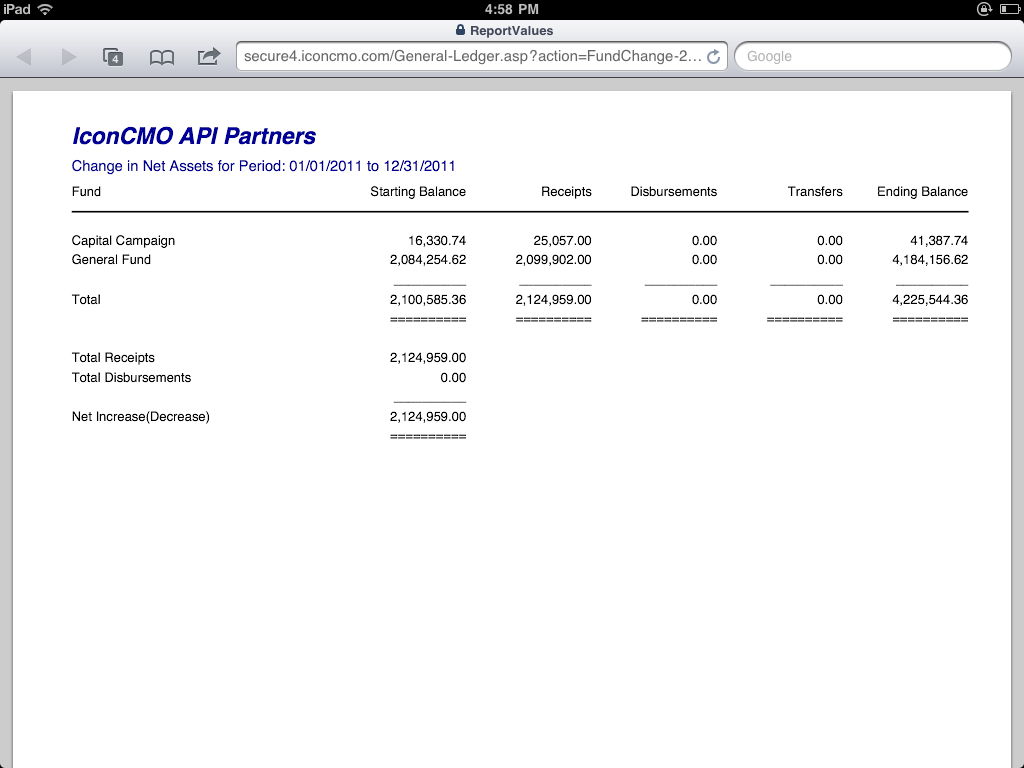Tap the Starting Balance column header
This screenshot has height=768, width=1024.
[x=418, y=192]
